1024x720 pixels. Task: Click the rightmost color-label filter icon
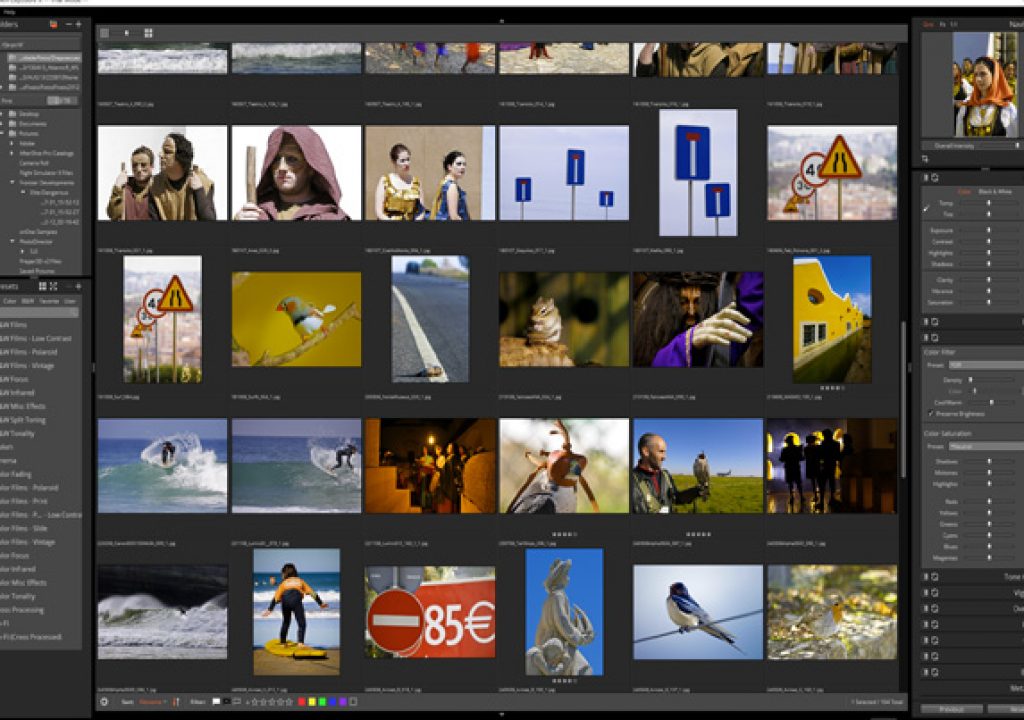click(x=353, y=702)
